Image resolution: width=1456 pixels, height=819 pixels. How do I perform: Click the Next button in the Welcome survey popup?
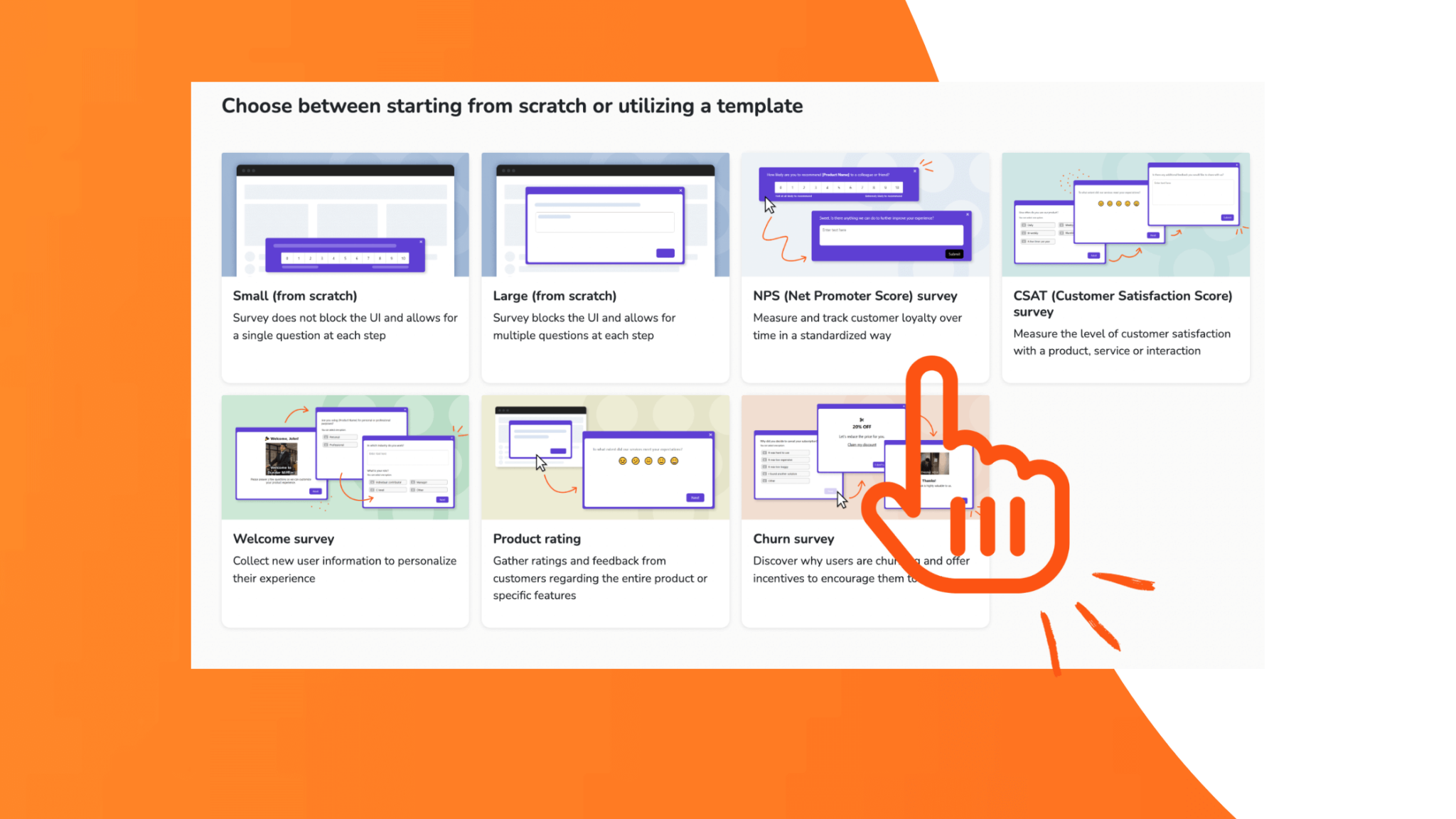coord(316,491)
